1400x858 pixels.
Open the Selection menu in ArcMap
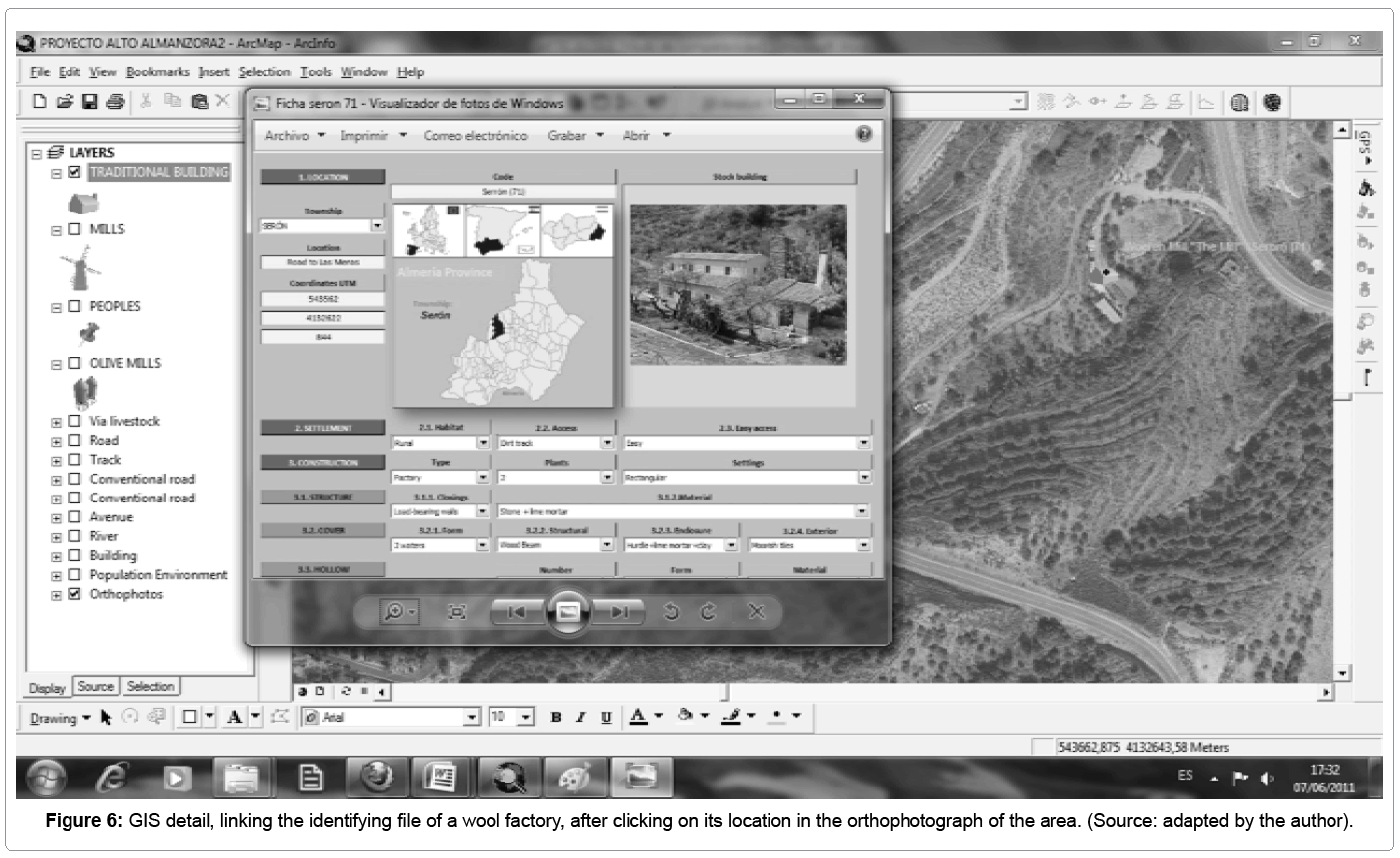(x=264, y=71)
